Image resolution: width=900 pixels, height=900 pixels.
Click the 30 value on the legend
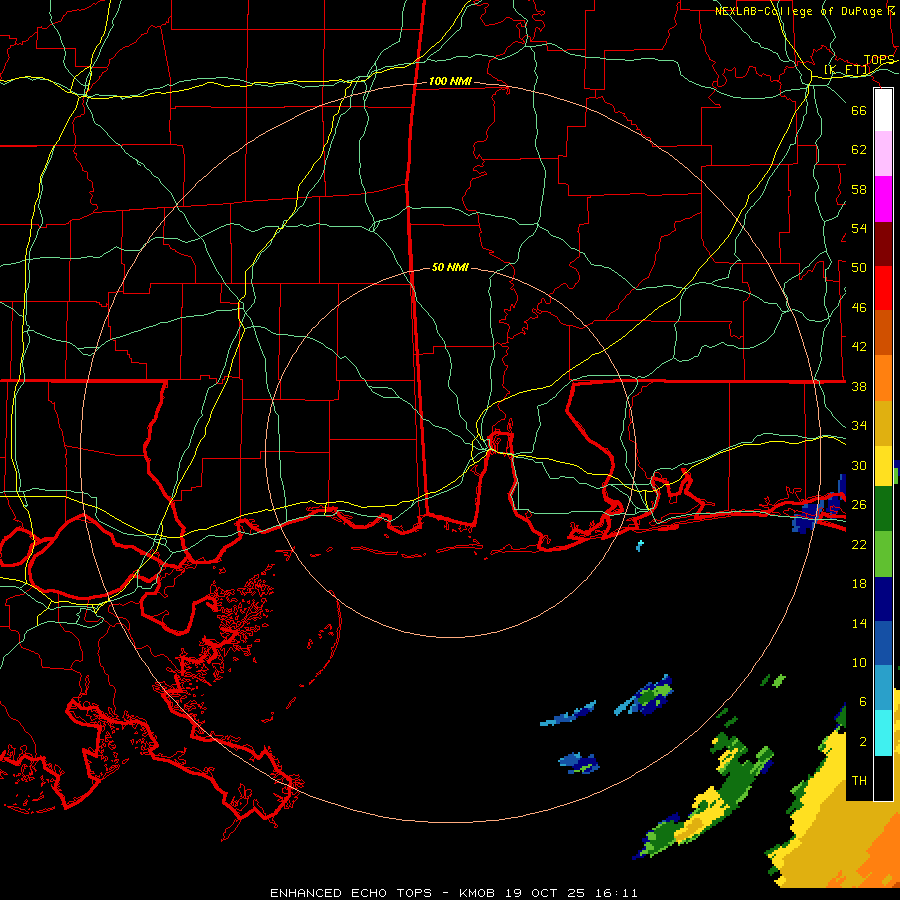point(859,465)
